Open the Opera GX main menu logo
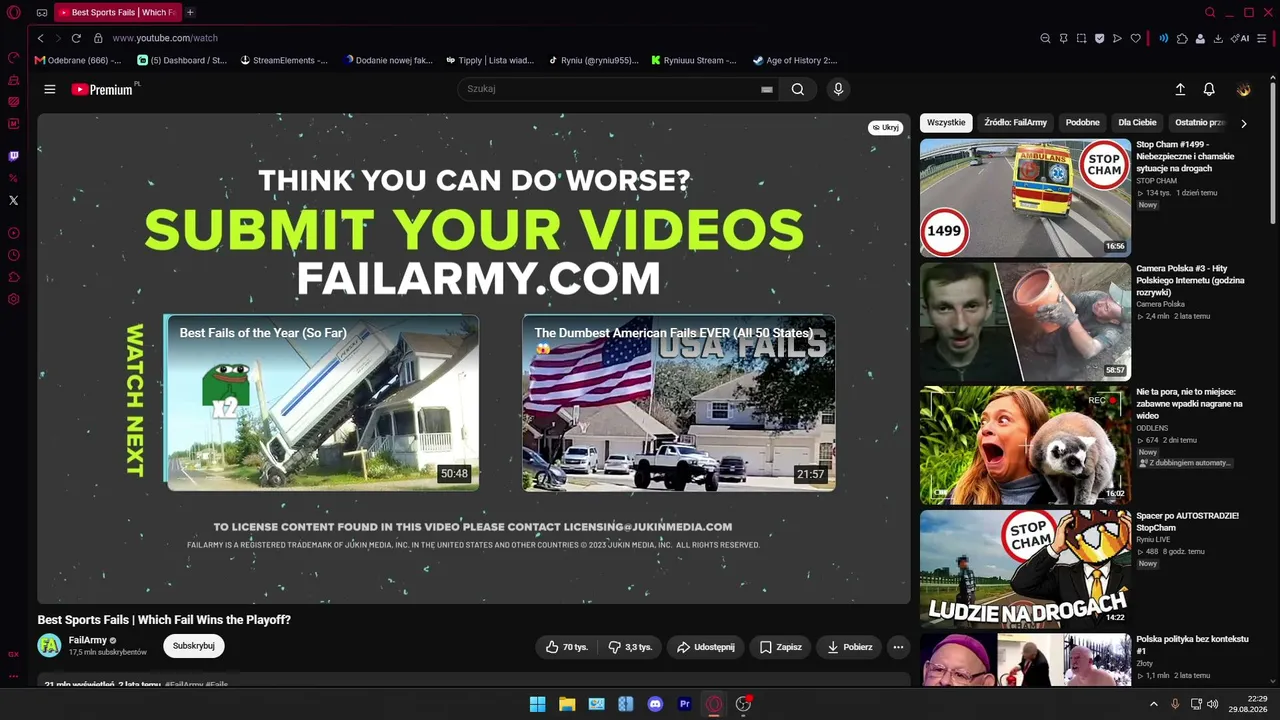Screen dimensions: 1280x720 tap(13, 13)
